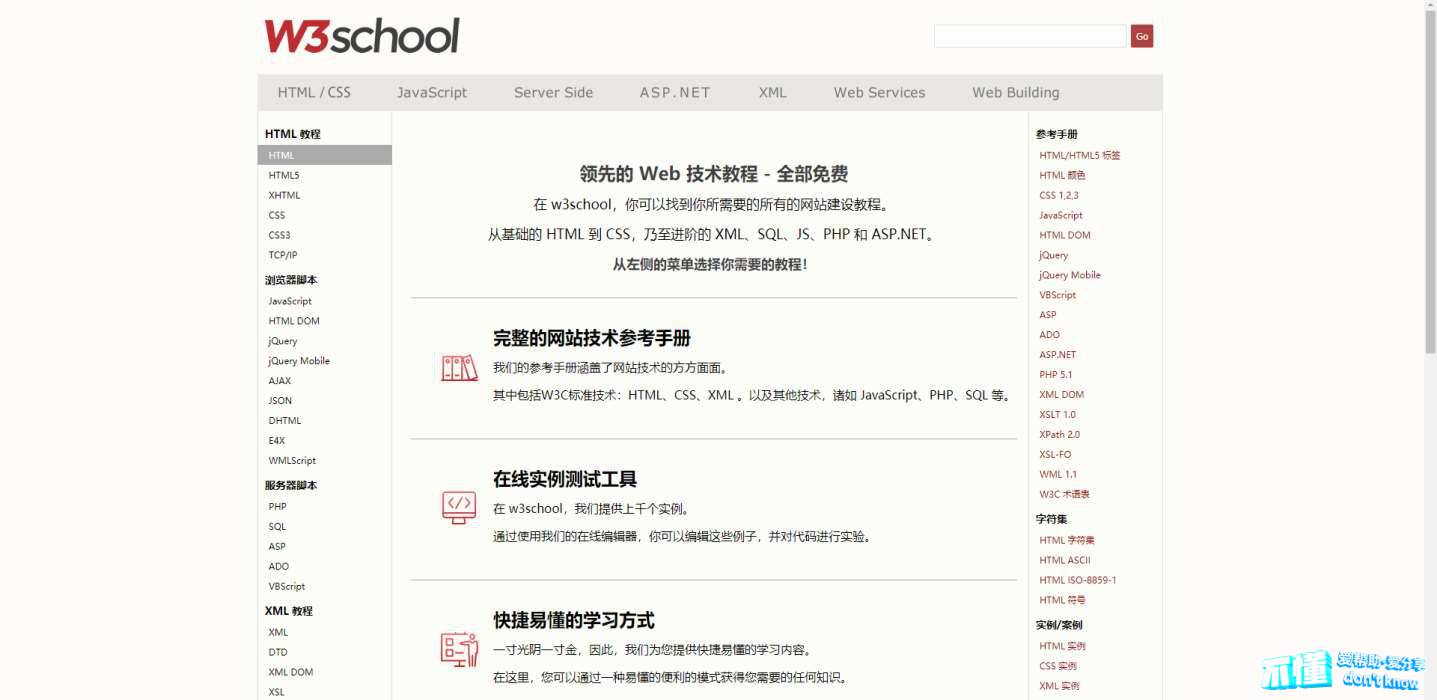Open the PHP 5.1 reference
1437x700 pixels.
point(1056,375)
